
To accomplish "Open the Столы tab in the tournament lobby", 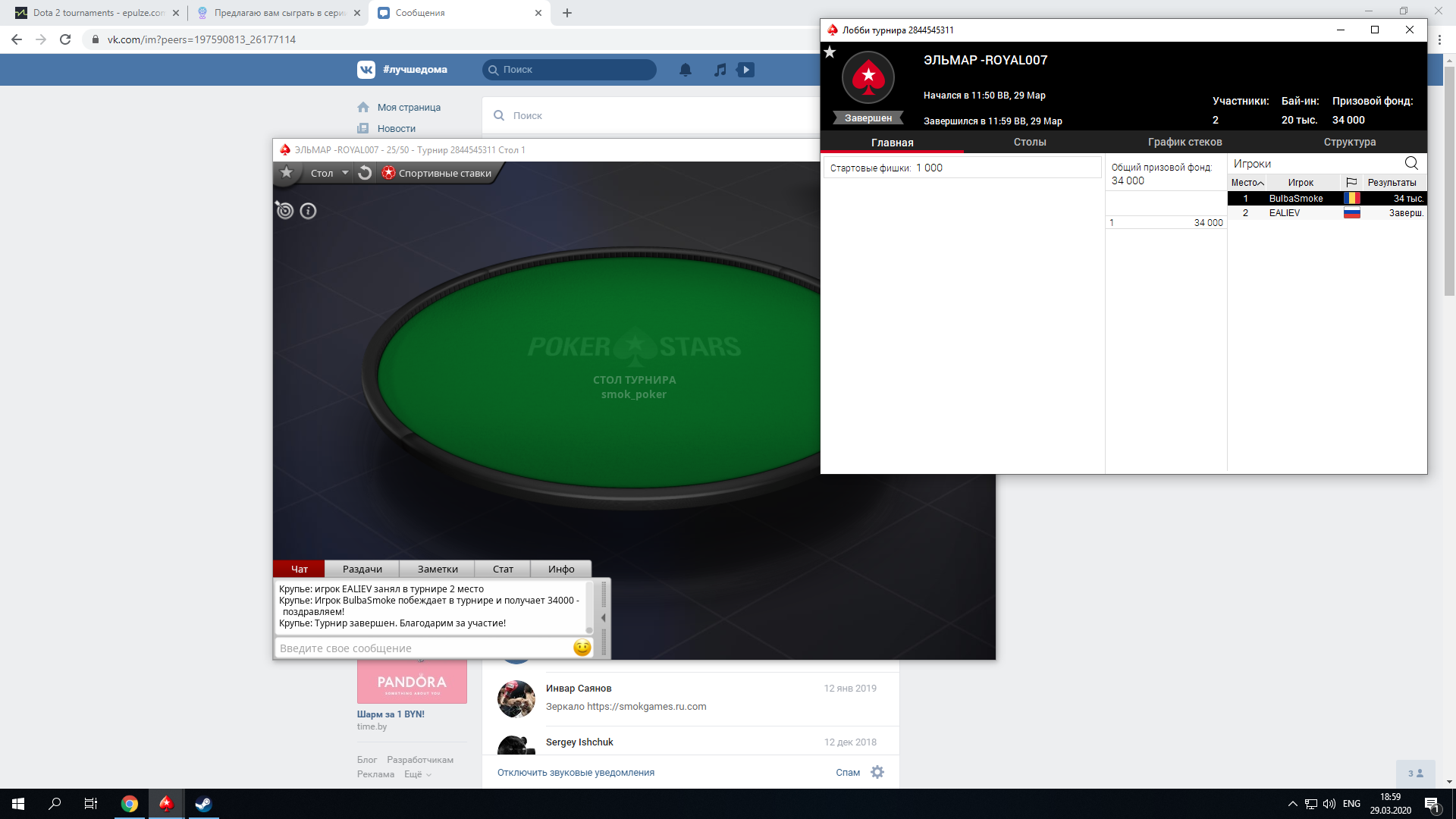I will click(1030, 142).
